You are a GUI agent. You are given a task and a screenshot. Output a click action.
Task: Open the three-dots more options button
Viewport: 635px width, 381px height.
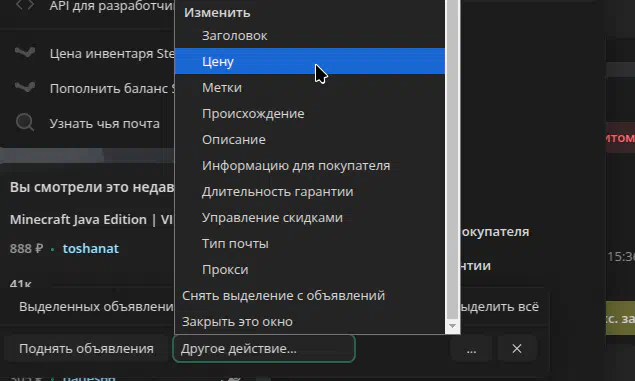point(471,349)
